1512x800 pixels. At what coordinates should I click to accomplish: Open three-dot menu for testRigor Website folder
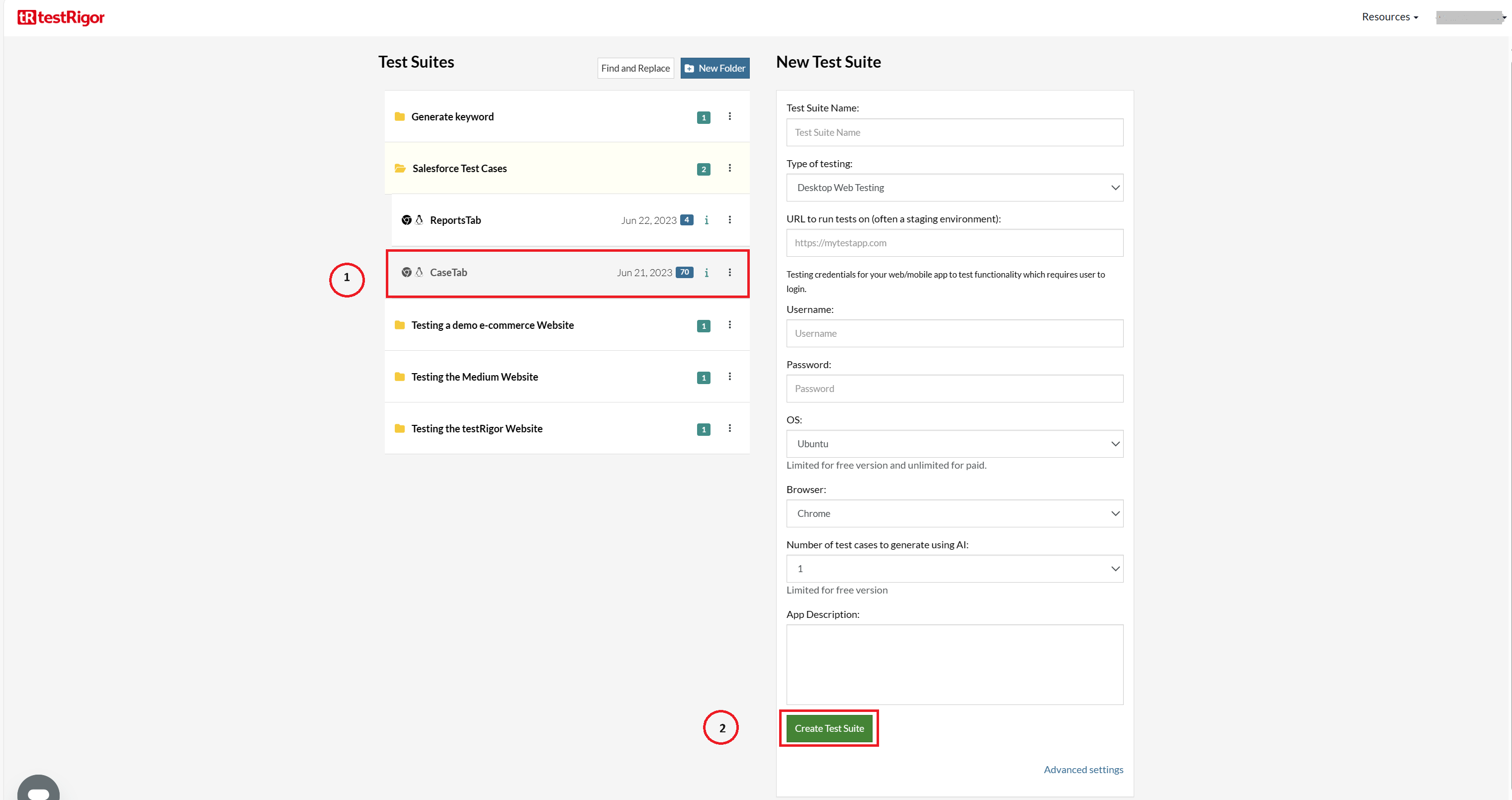[x=729, y=428]
